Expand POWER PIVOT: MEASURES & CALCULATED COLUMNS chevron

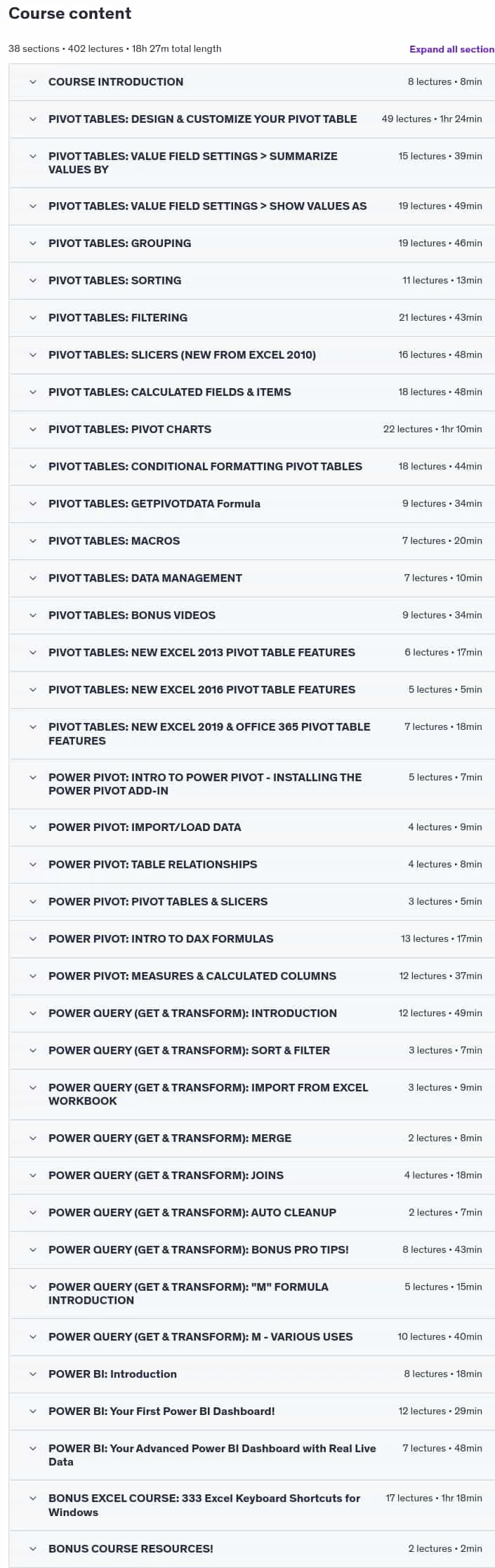33,976
